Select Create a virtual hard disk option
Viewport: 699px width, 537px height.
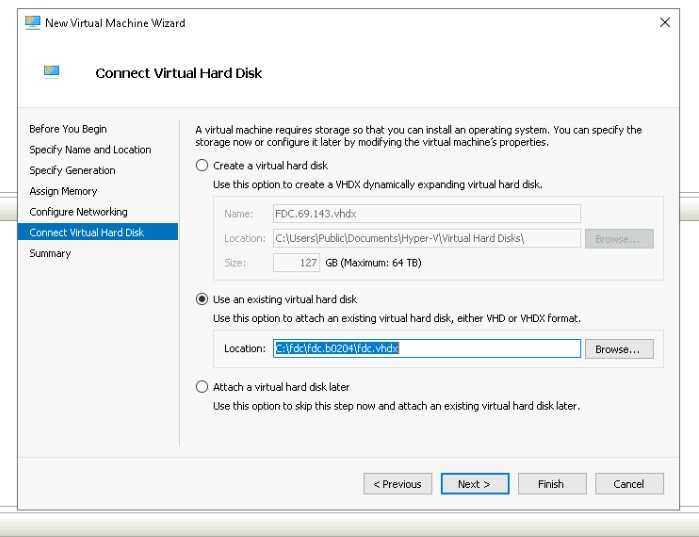pos(203,166)
